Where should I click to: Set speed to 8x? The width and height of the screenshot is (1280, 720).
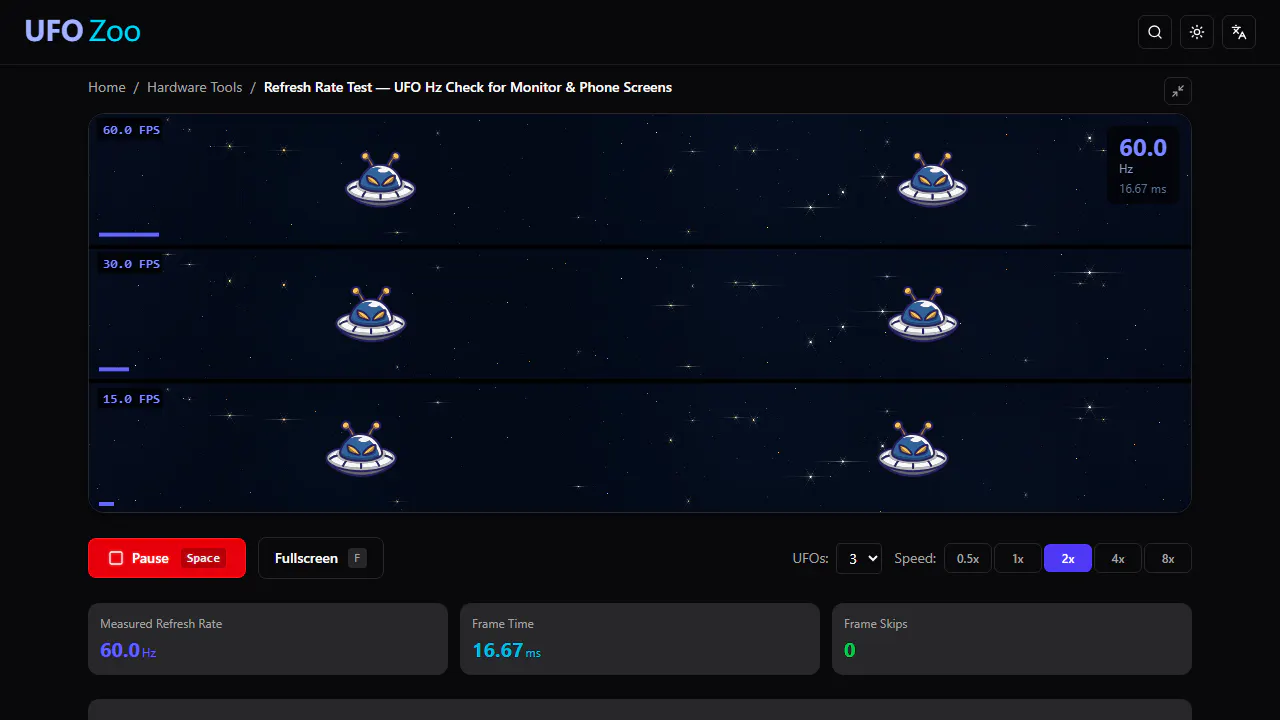1168,558
